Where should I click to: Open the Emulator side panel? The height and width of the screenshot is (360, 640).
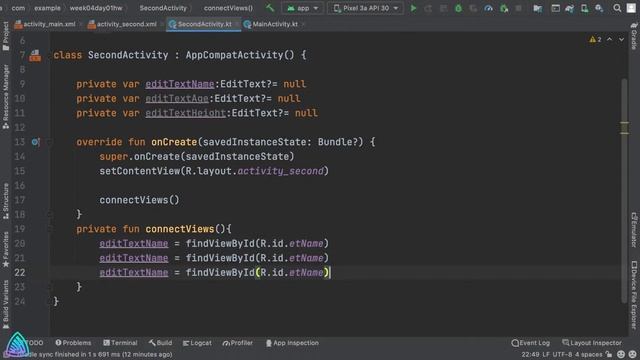[x=634, y=230]
